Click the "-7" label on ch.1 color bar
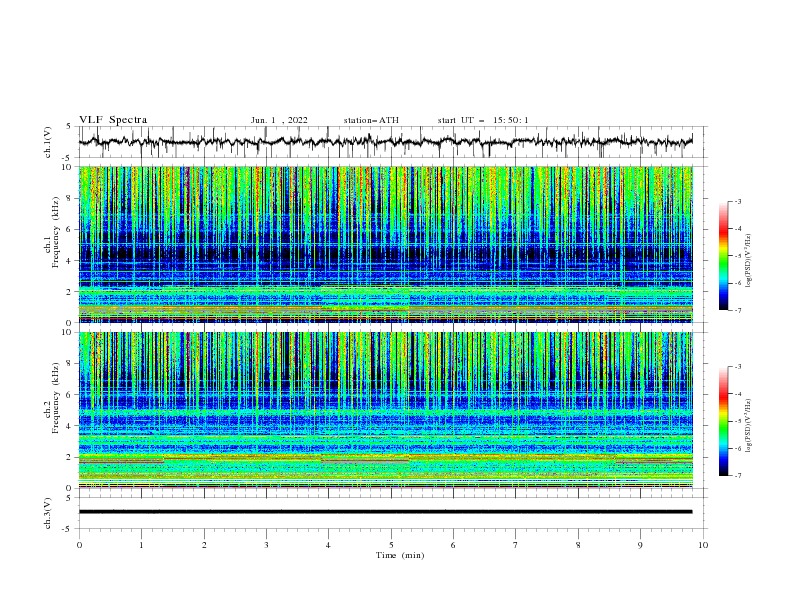792x612 pixels. pyautogui.click(x=737, y=310)
